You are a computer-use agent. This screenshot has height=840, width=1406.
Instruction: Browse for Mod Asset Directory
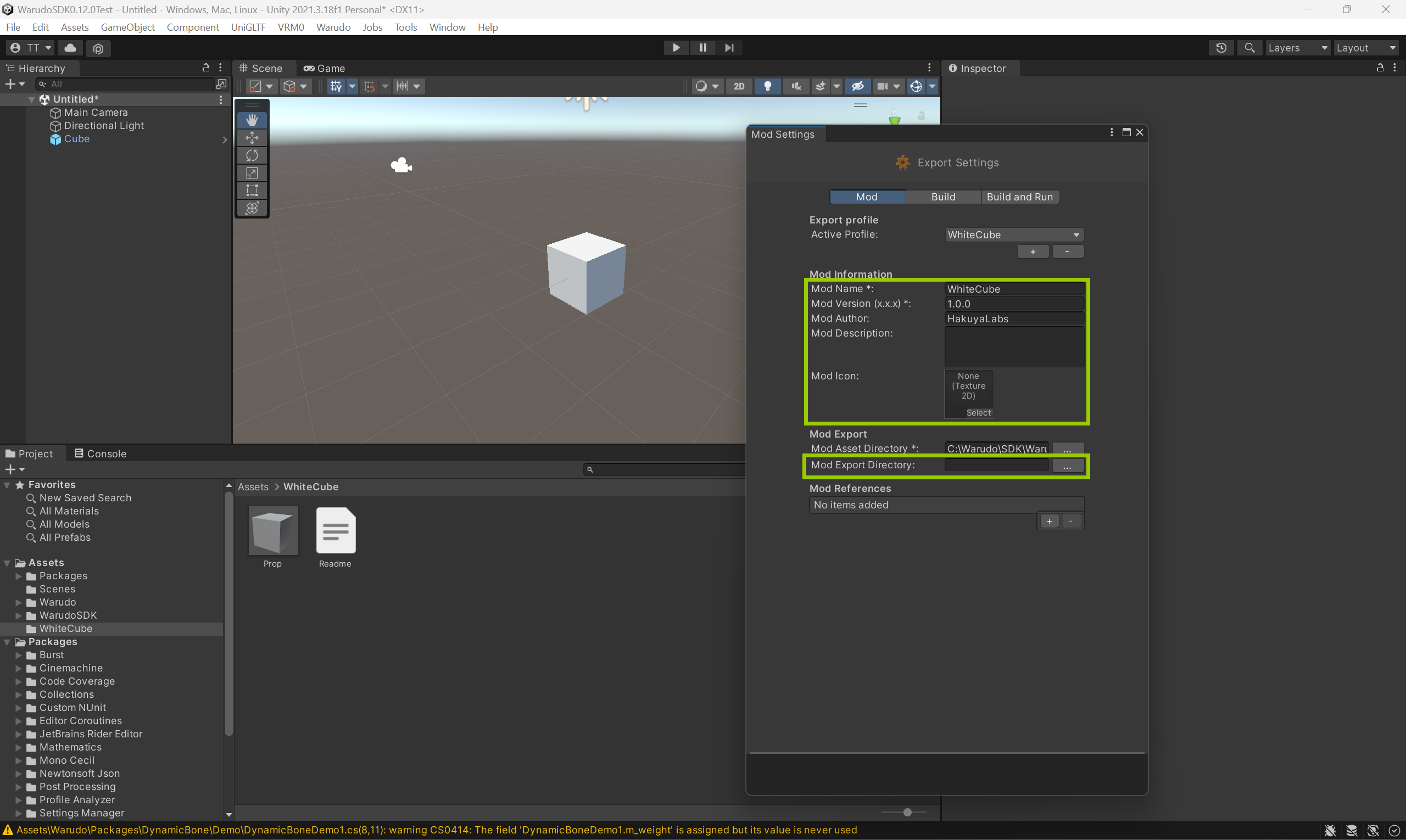(x=1067, y=449)
